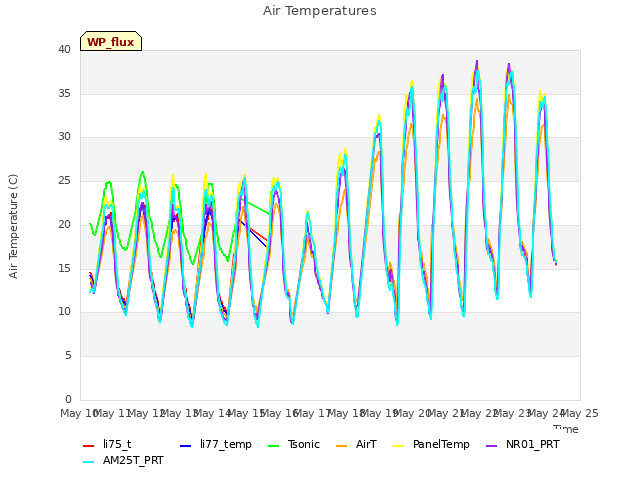The image size is (640, 480).
Task: Click the WP_flux annotation label
Action: point(111,41)
